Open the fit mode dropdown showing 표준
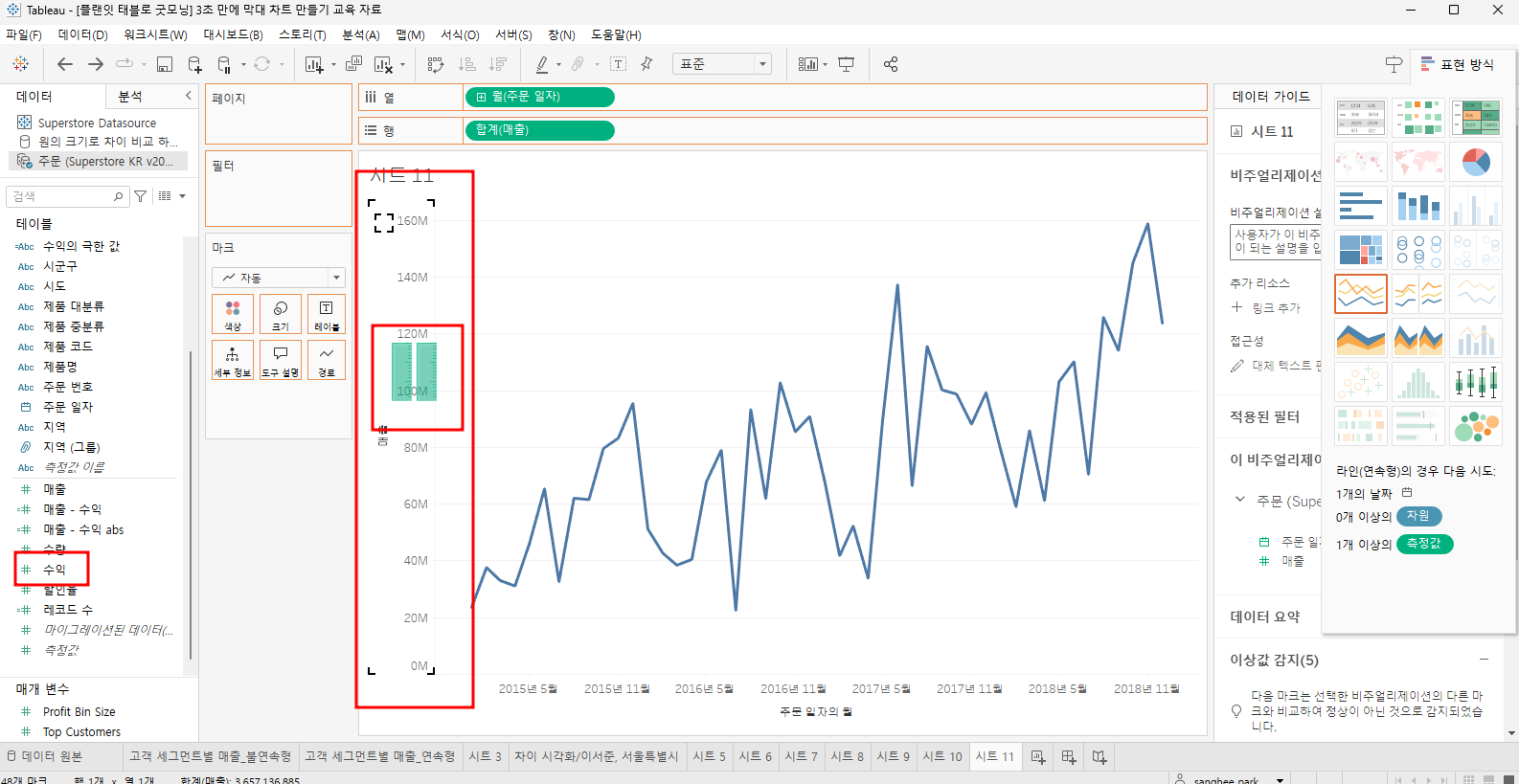 point(722,64)
